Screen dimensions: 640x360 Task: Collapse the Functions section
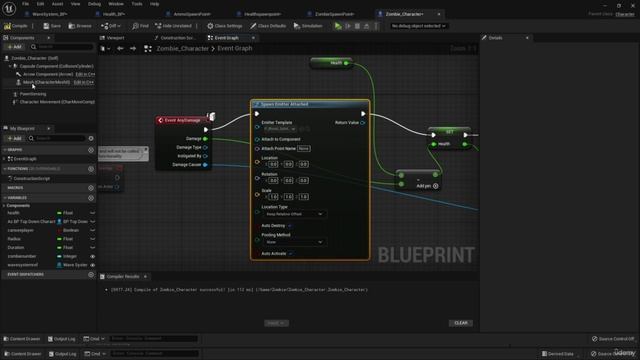click(4, 169)
